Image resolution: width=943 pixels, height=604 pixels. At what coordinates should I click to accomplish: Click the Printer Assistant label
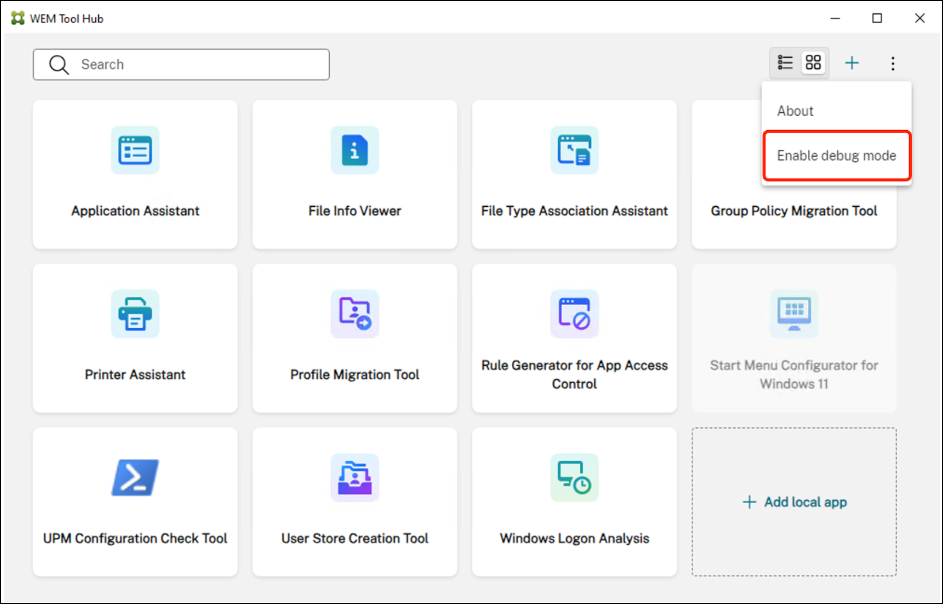135,375
